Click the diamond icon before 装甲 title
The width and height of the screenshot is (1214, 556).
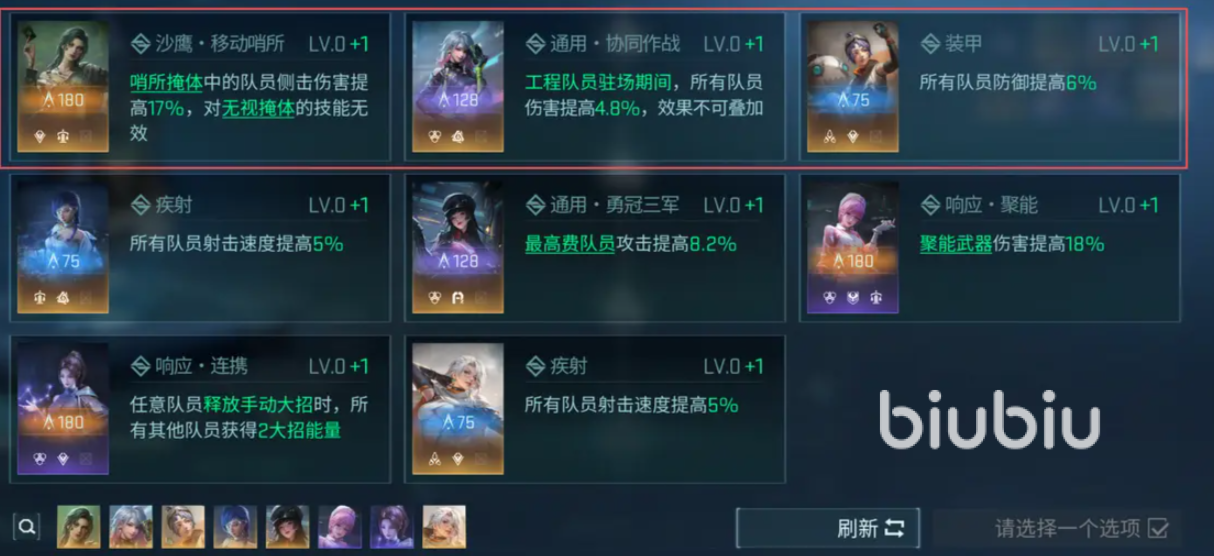(930, 44)
